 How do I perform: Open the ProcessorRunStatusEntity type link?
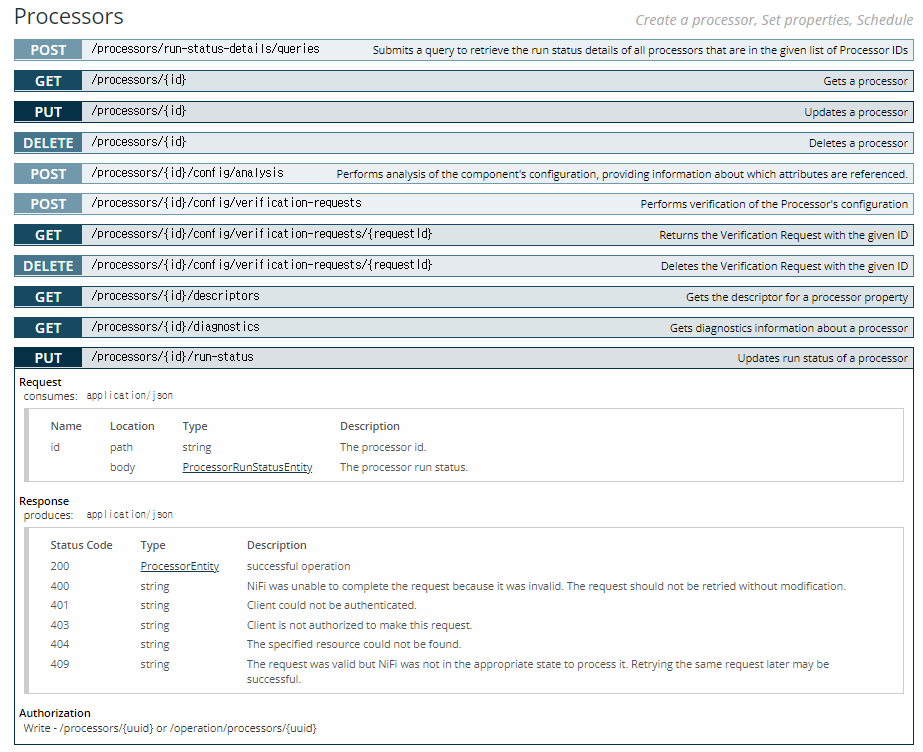click(x=247, y=467)
